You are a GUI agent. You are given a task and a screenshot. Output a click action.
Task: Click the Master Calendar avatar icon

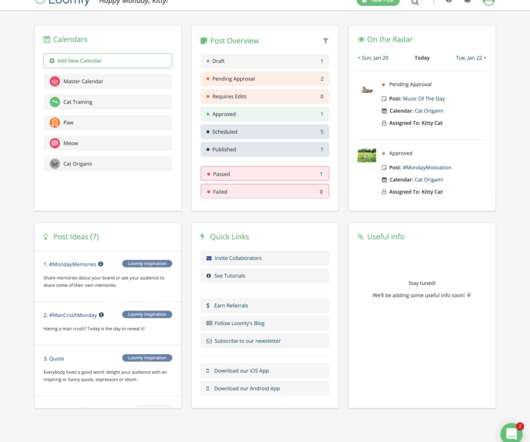(x=55, y=81)
